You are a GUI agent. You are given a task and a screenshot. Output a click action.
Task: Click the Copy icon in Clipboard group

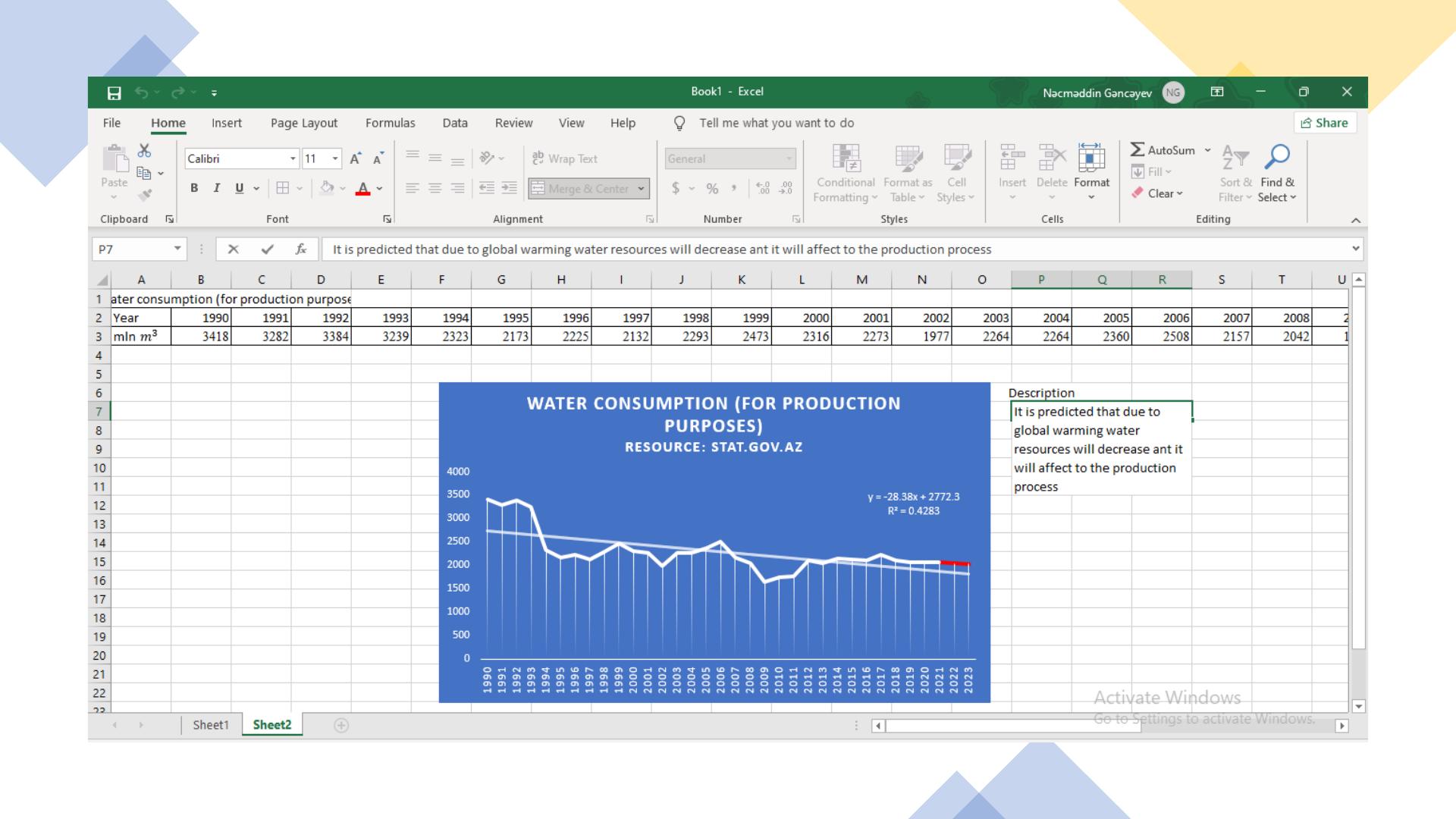[143, 173]
